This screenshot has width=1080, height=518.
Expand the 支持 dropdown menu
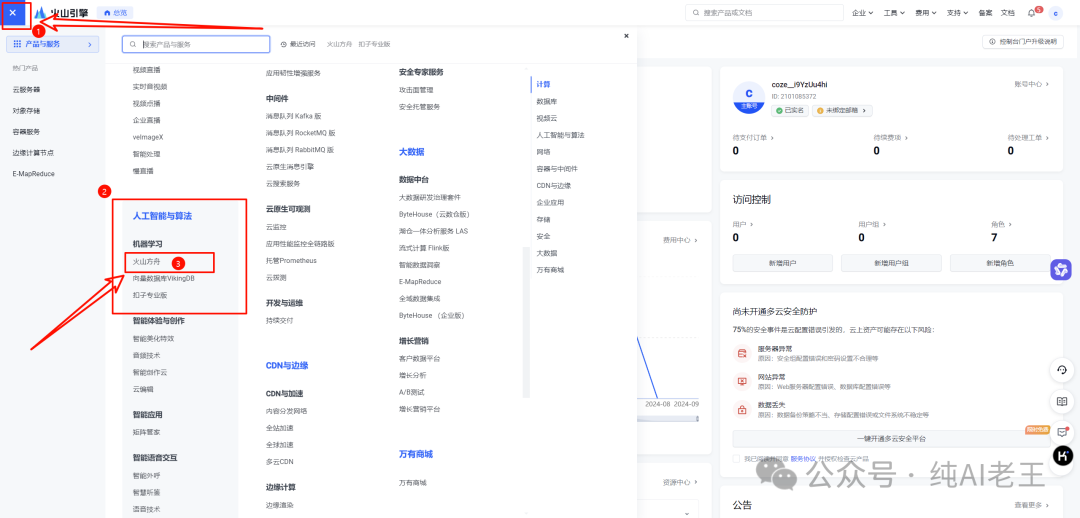tap(957, 12)
